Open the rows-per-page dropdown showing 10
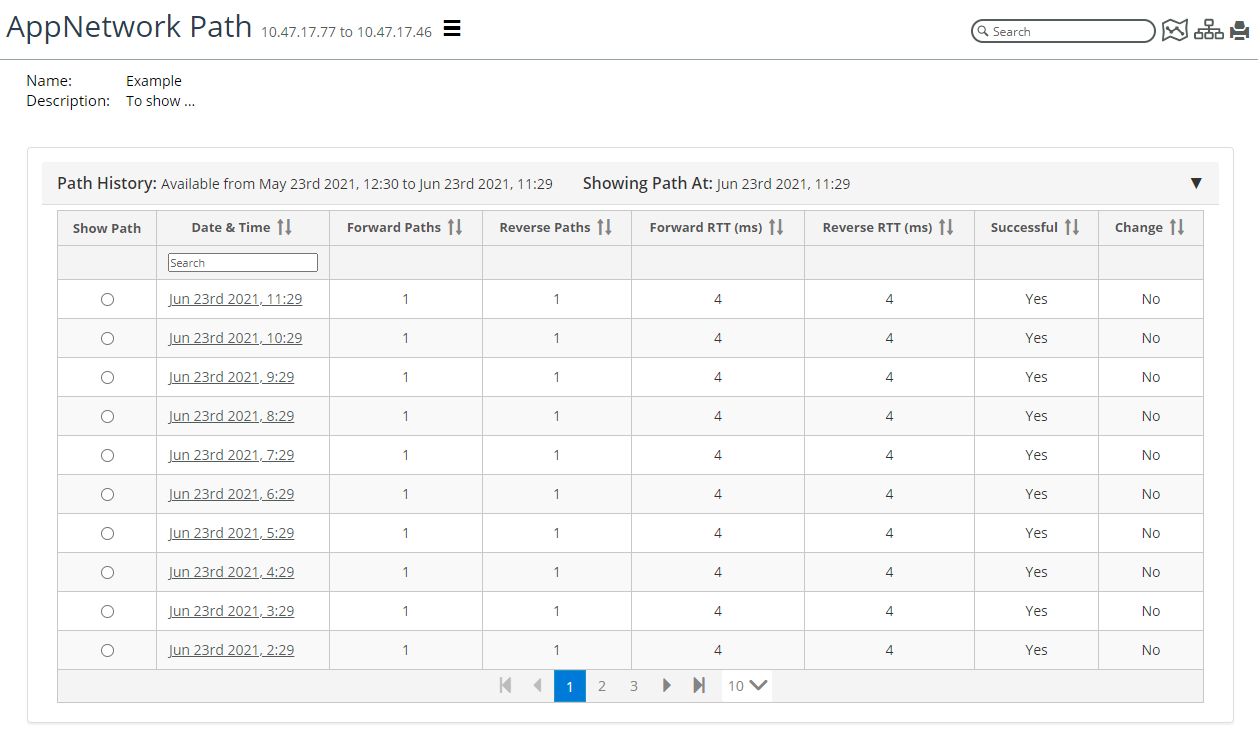The height and width of the screenshot is (733, 1258). 747,686
